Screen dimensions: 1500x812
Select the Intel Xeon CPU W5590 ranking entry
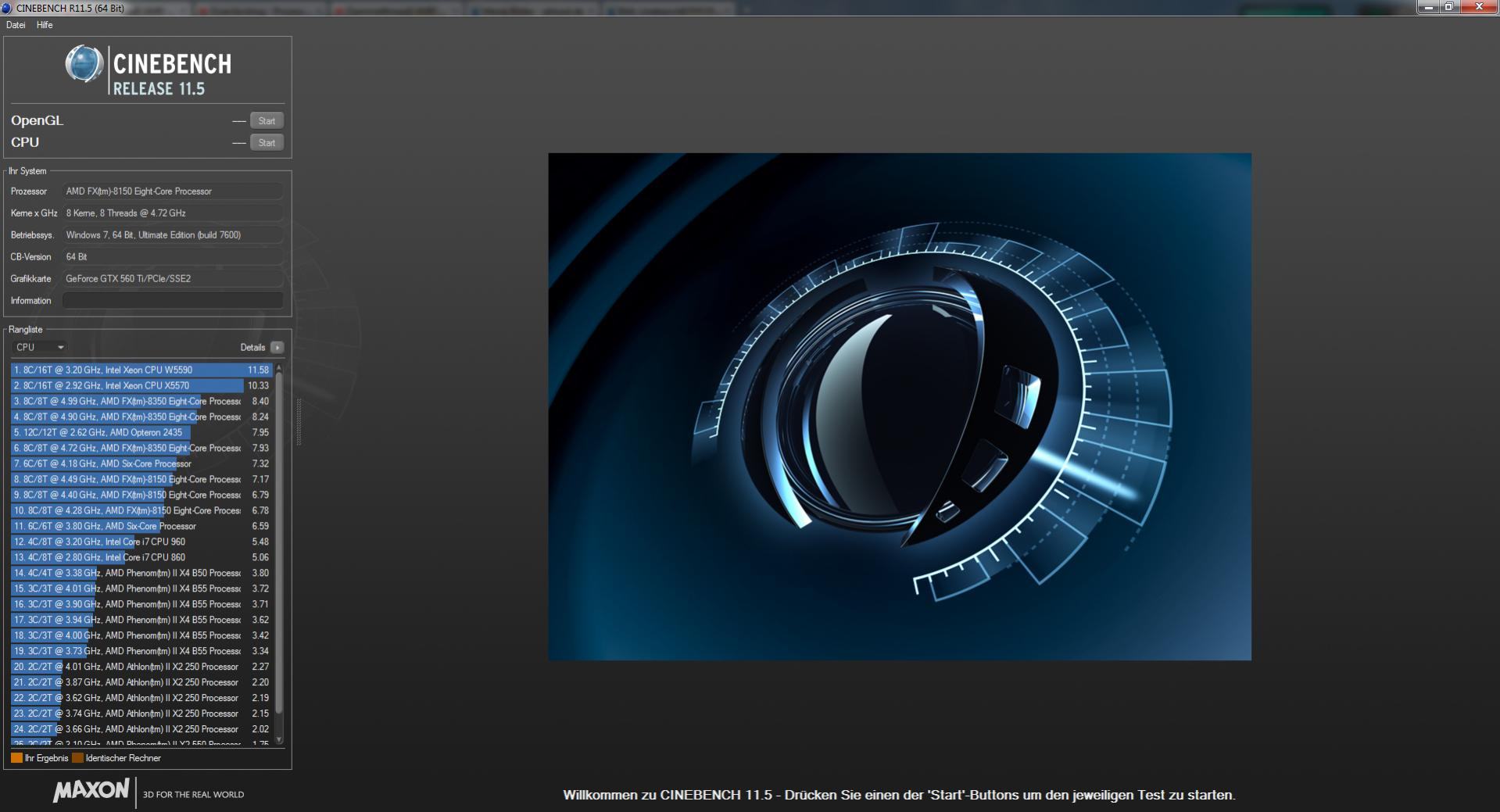(141, 370)
